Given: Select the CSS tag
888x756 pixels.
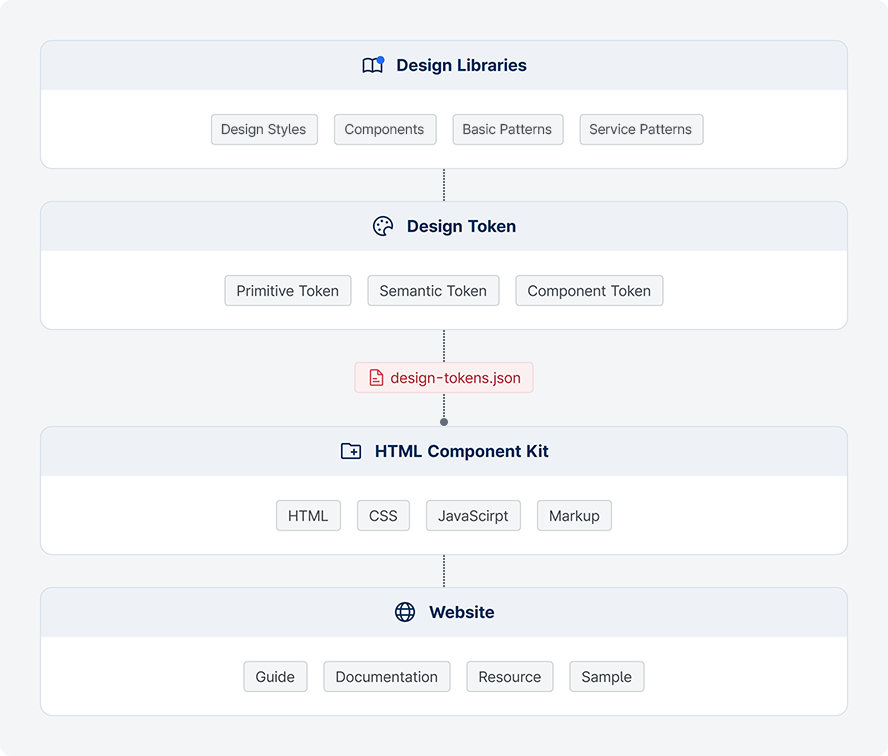Looking at the screenshot, I should 383,516.
